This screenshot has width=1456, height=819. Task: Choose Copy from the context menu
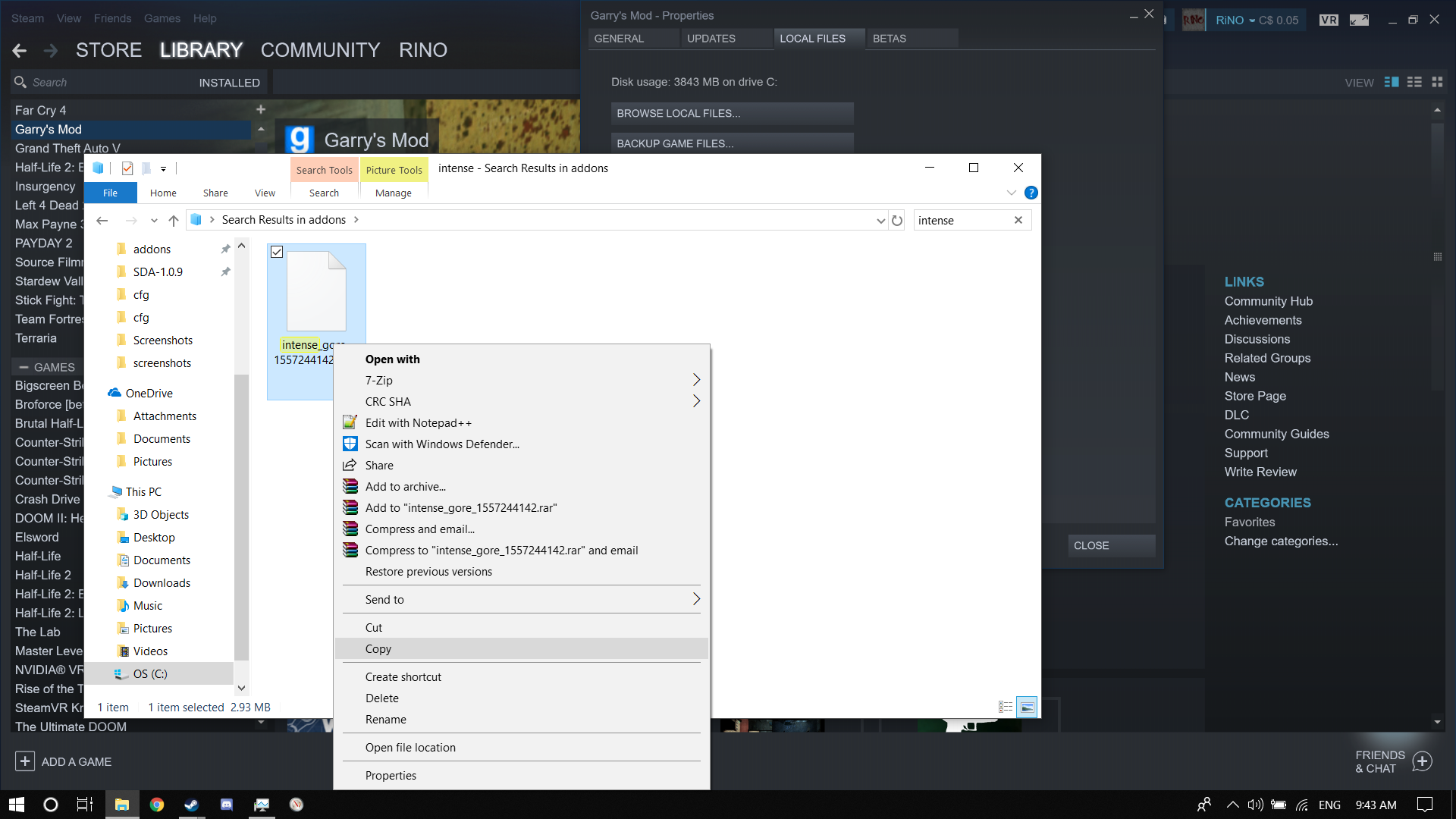[x=378, y=648]
